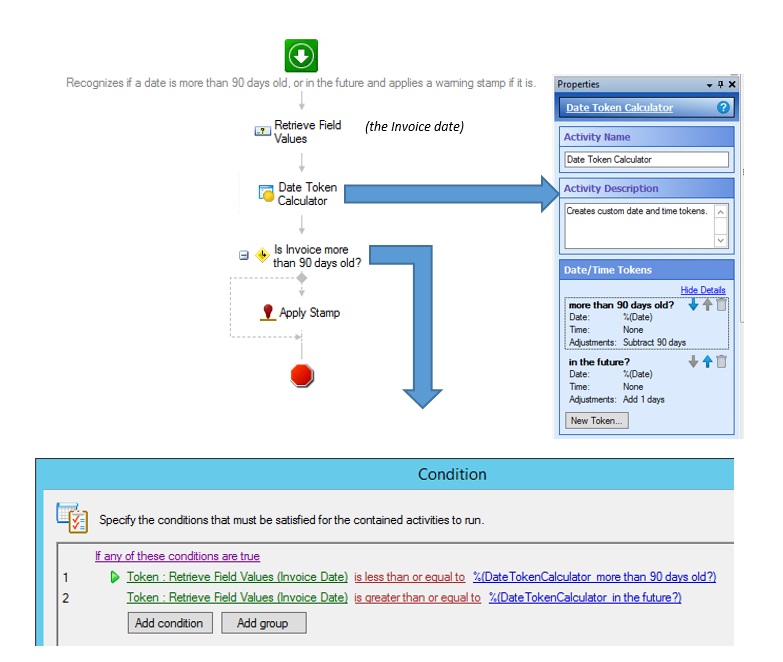Change the 'is greater than or equal to' operator
Screen dimensions: 783x662
coord(417,598)
